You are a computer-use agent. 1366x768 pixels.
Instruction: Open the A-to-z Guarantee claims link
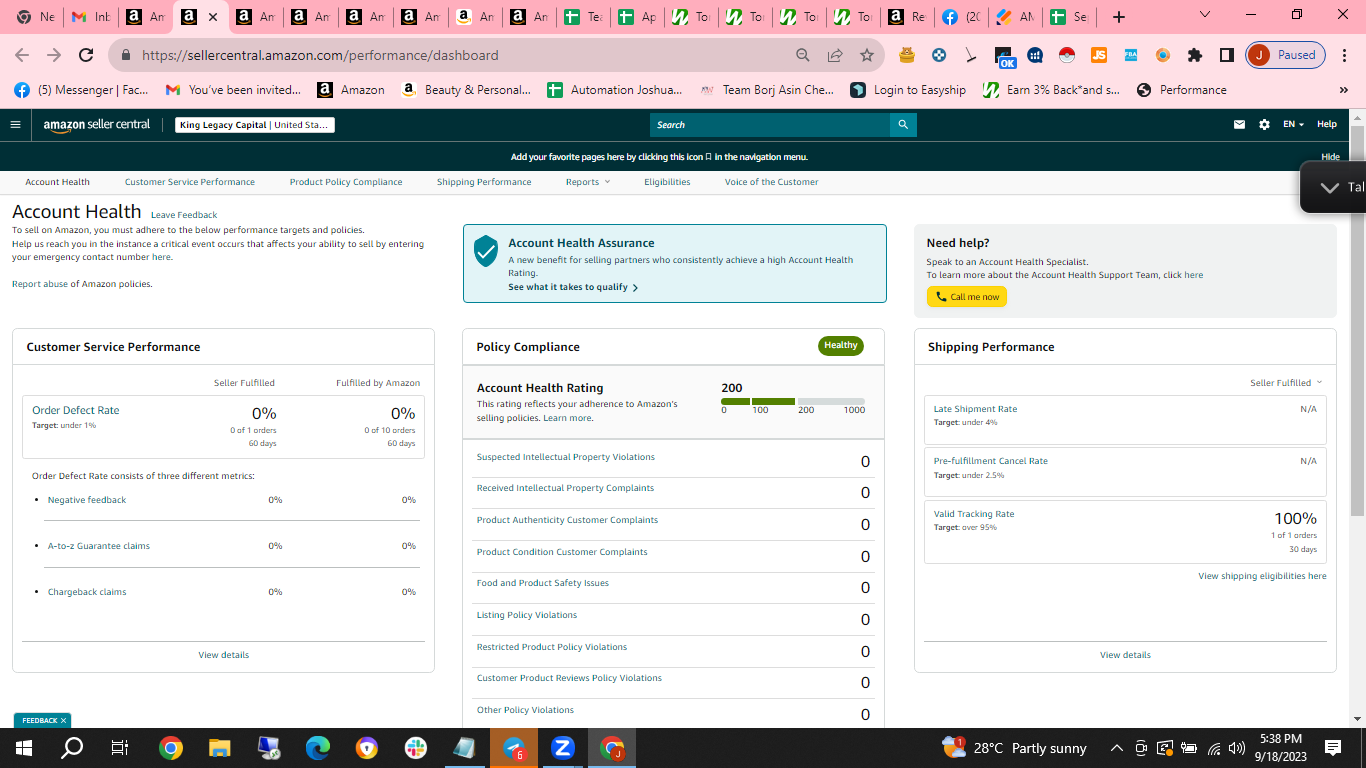pyautogui.click(x=99, y=546)
